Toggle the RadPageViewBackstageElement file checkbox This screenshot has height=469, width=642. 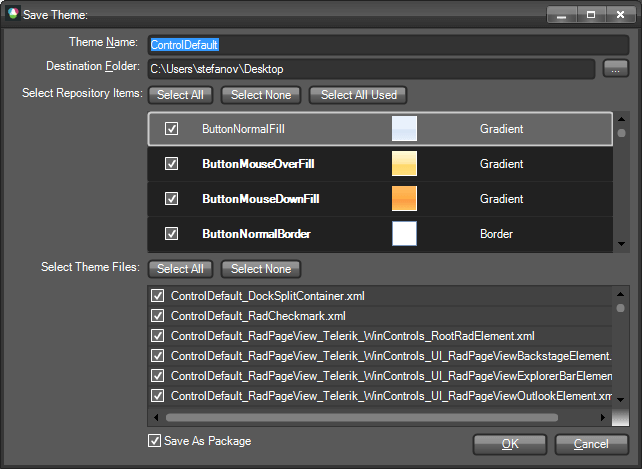(x=158, y=356)
